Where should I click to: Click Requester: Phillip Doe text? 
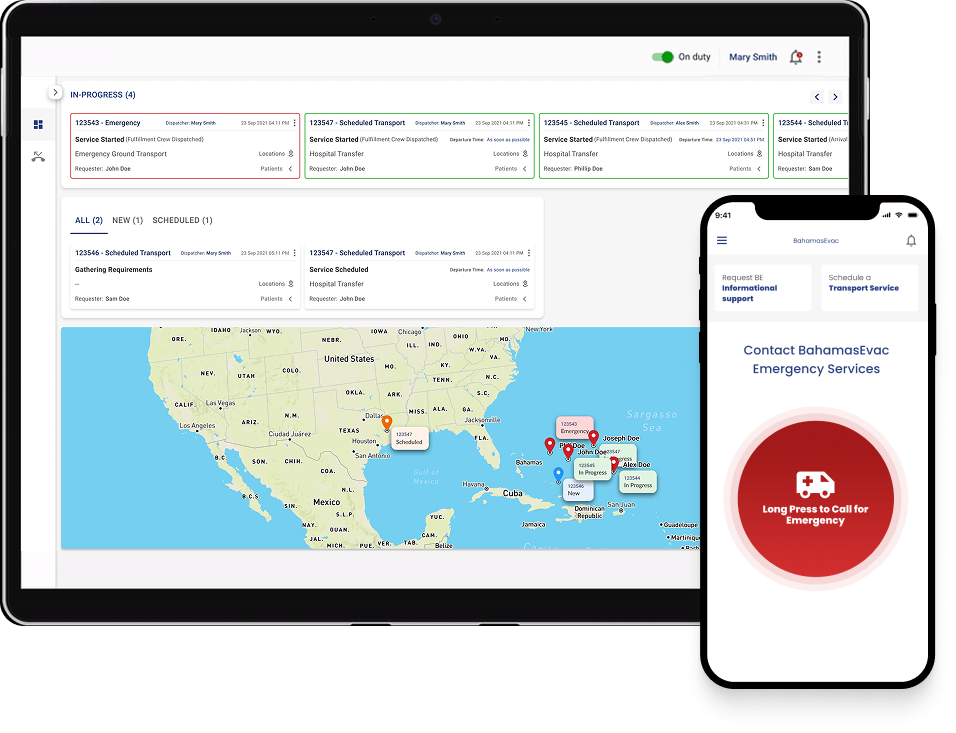pos(573,168)
